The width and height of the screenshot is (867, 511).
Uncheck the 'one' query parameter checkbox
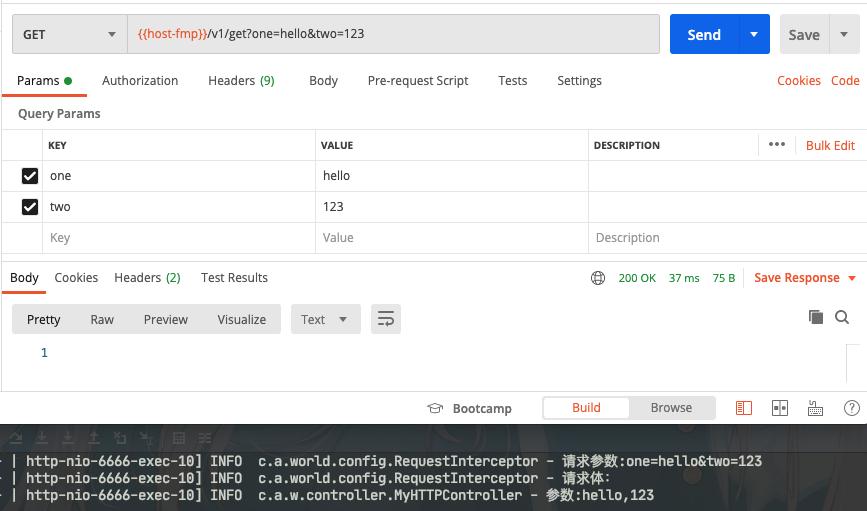point(30,176)
